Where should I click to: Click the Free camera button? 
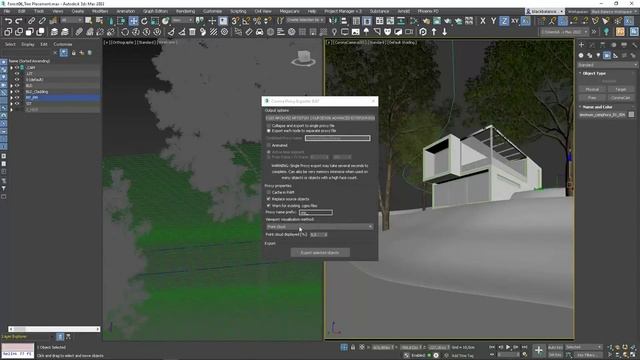(592, 98)
